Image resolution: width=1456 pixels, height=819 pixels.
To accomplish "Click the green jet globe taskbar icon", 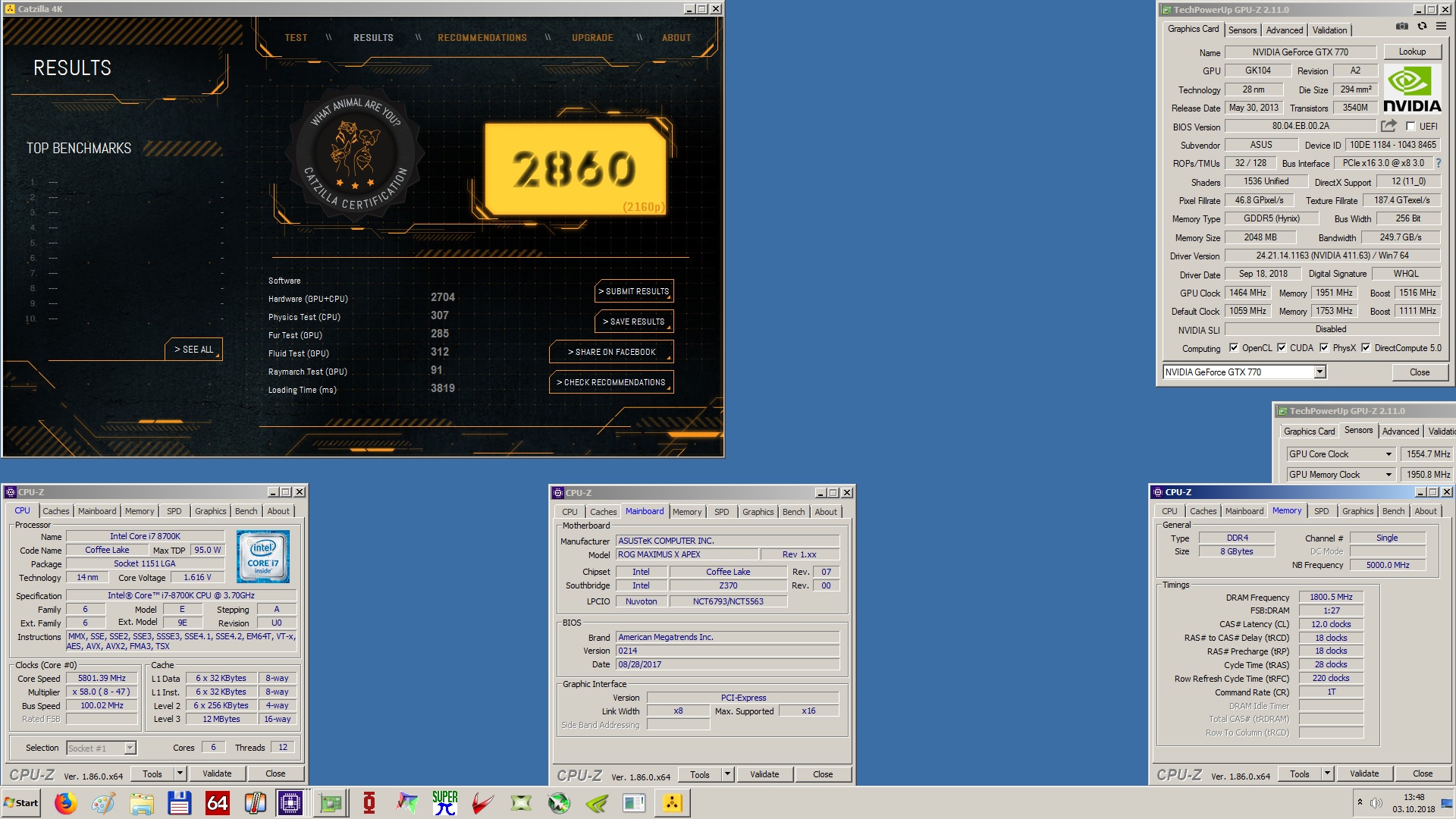I will coord(559,803).
